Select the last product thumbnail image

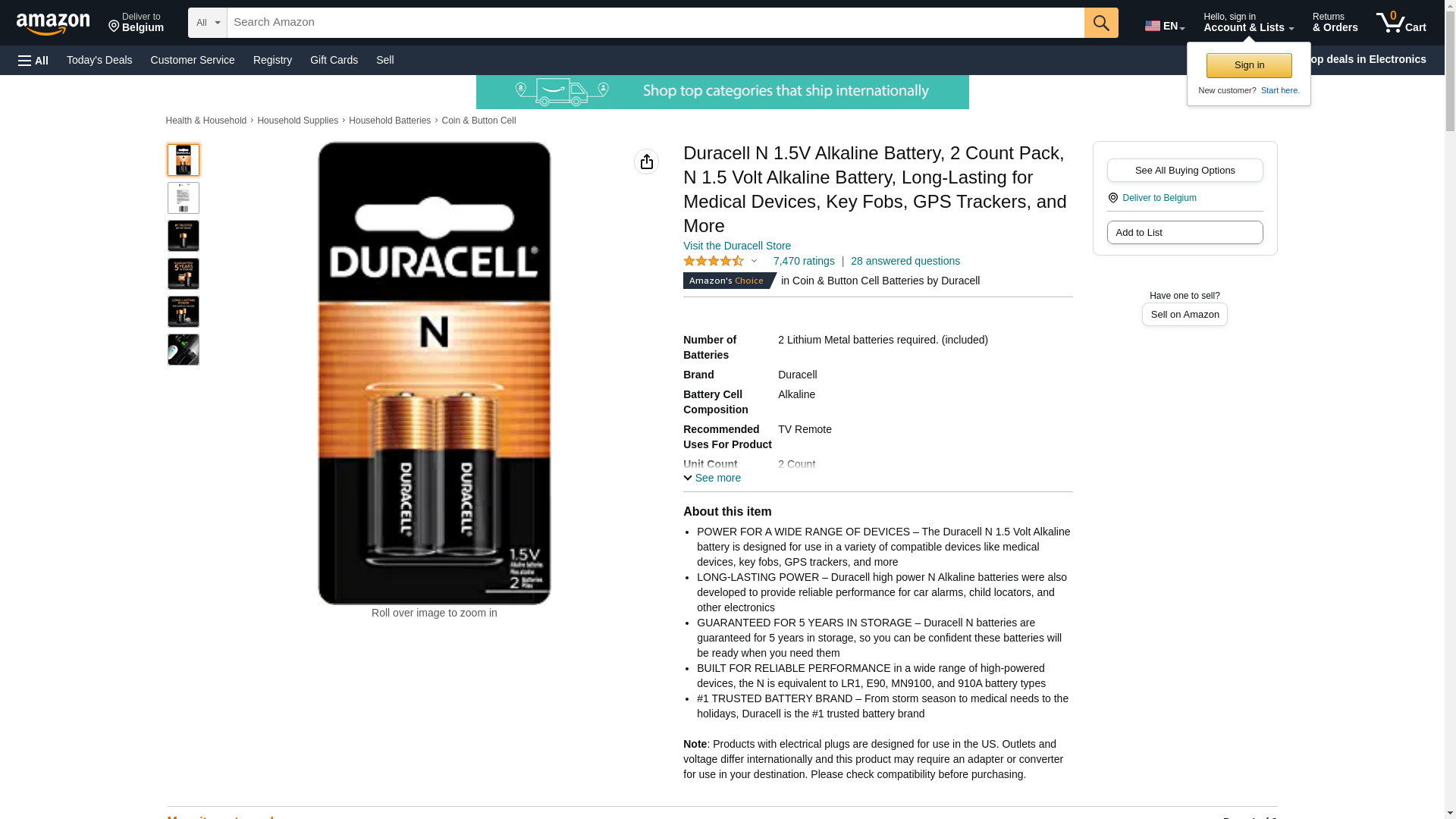click(184, 350)
